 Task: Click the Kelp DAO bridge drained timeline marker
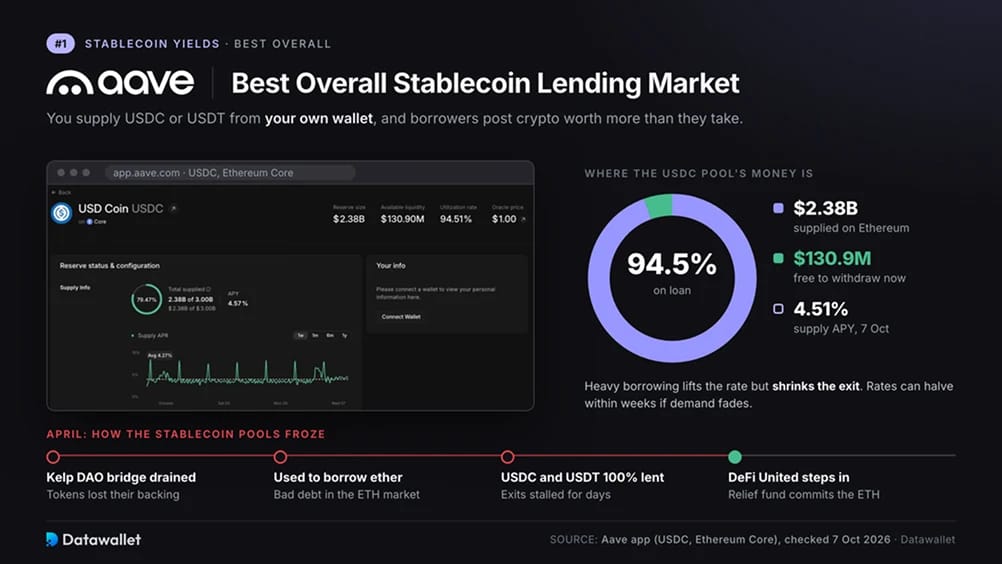[x=53, y=457]
